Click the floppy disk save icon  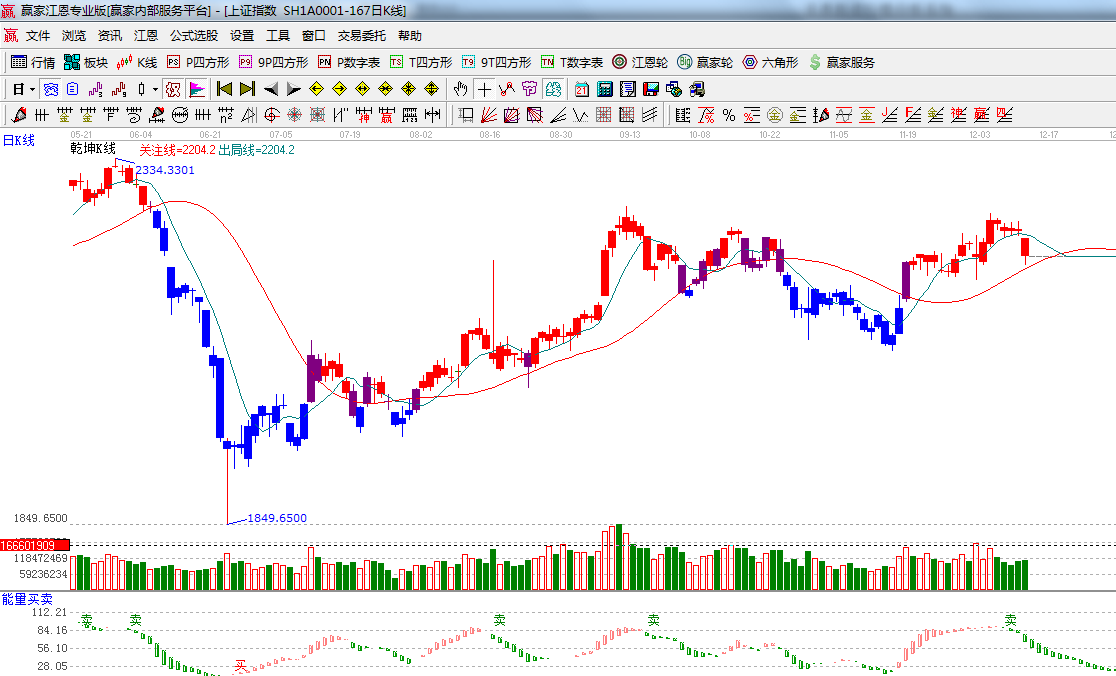click(650, 88)
